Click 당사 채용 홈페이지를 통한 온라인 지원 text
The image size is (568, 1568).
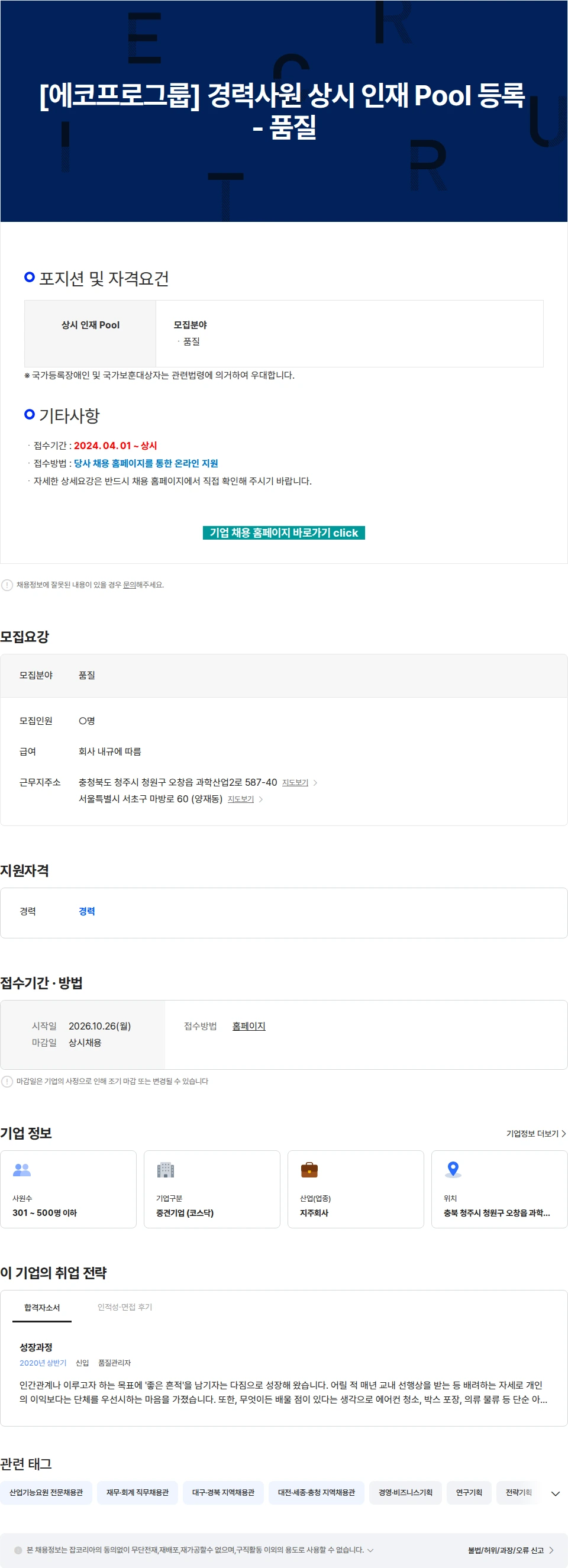click(146, 463)
